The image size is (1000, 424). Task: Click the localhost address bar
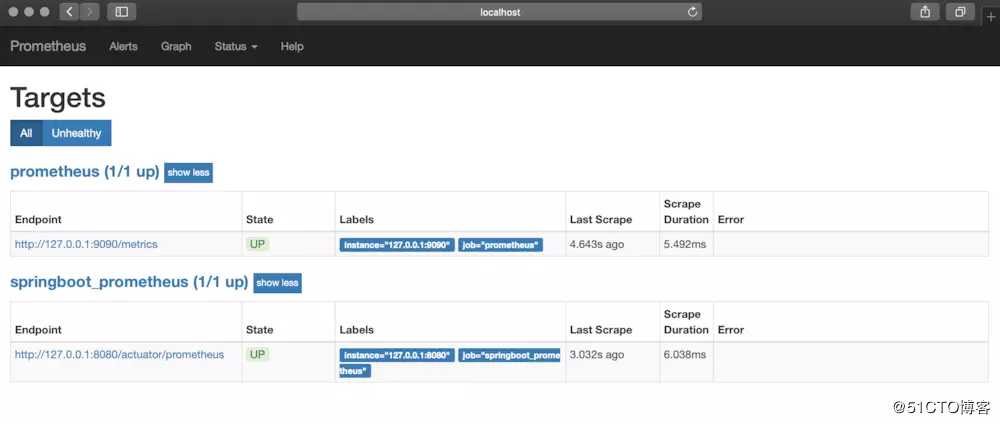(x=499, y=12)
